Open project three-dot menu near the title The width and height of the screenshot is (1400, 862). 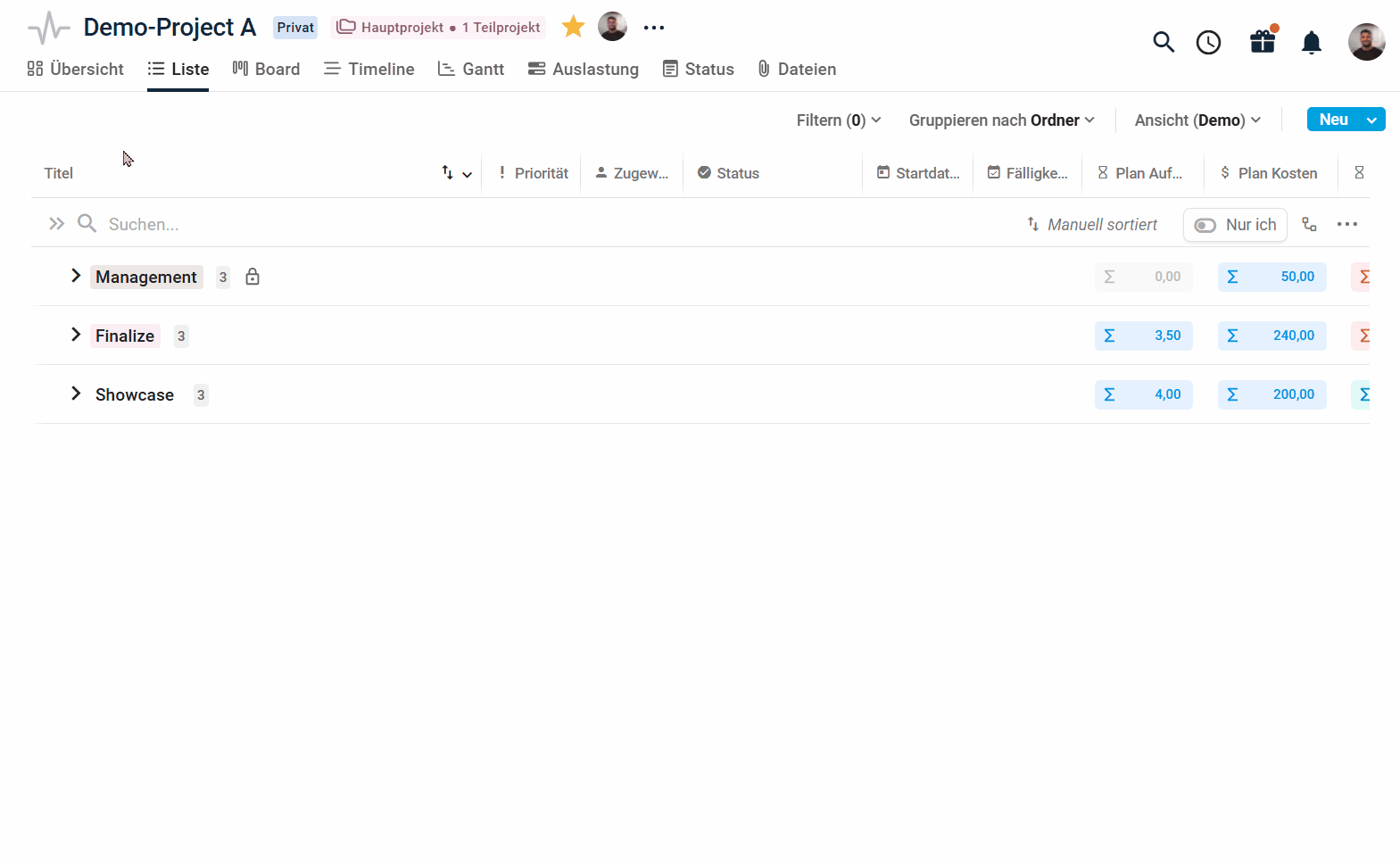(654, 28)
